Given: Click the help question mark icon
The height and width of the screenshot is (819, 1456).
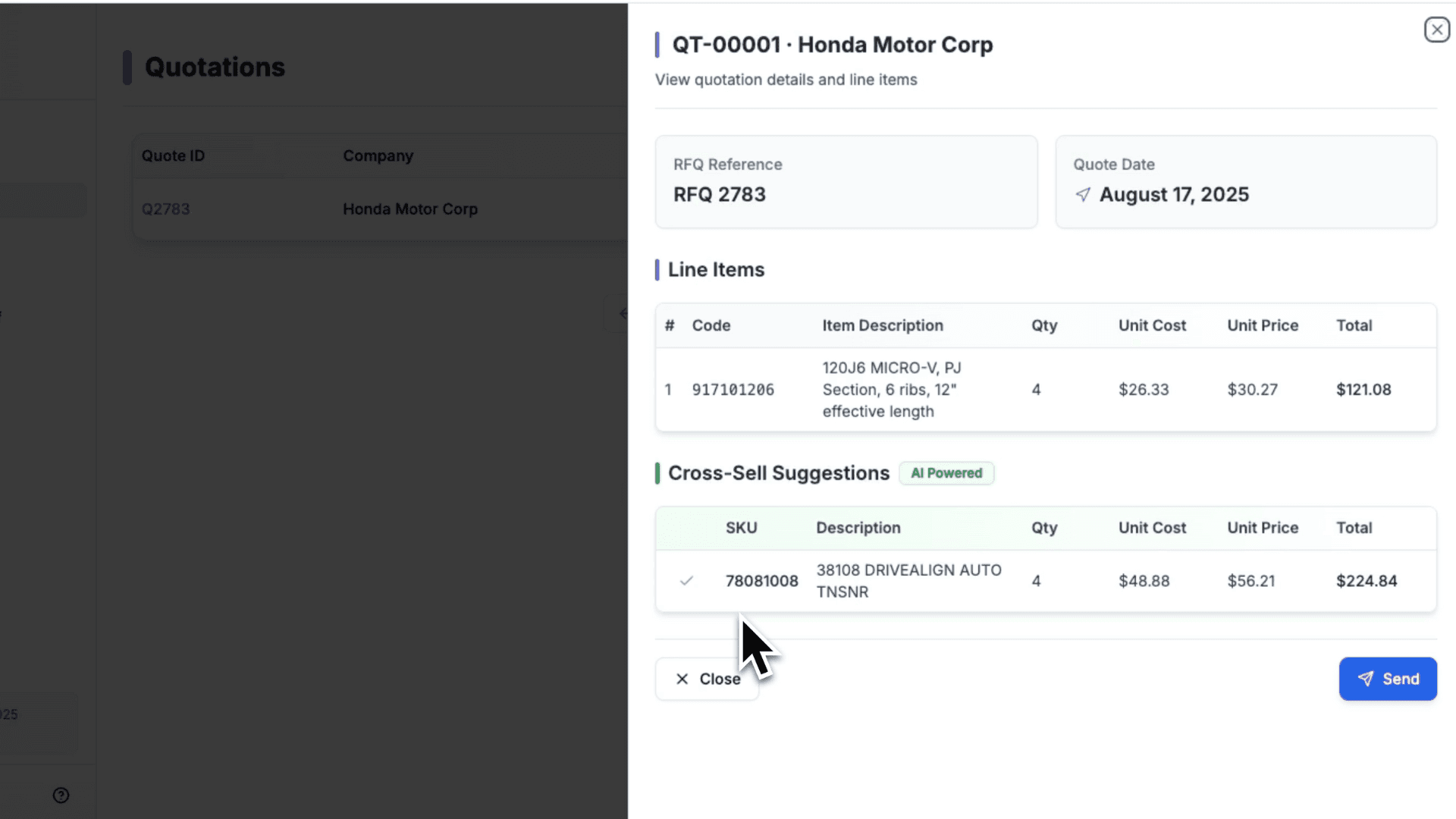Looking at the screenshot, I should pyautogui.click(x=61, y=795).
